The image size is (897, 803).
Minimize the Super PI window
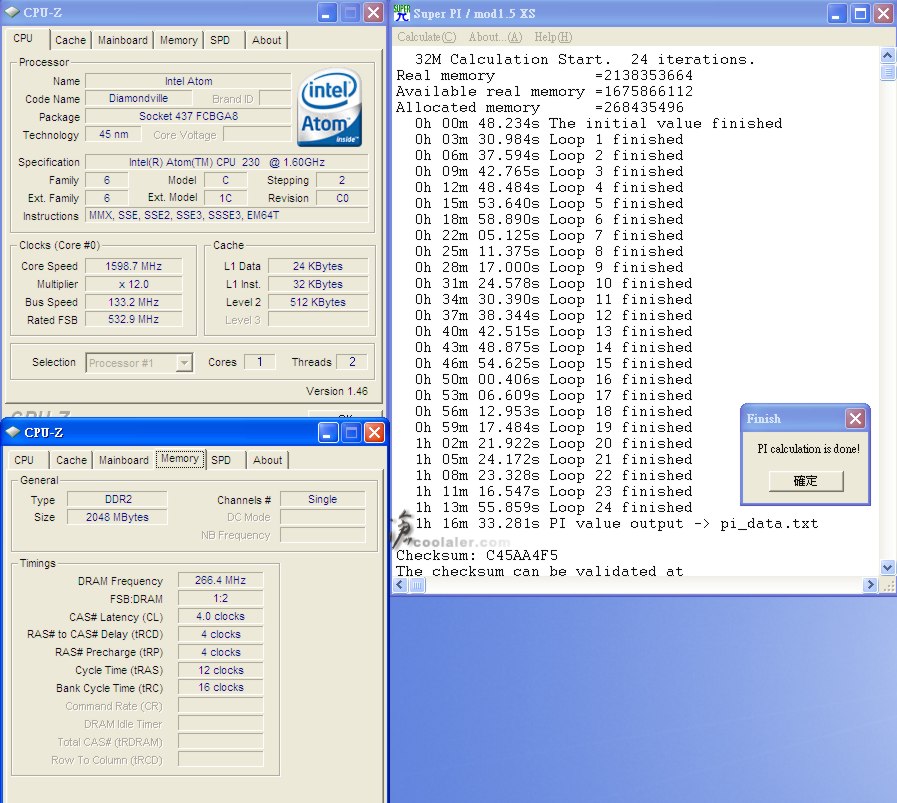click(x=836, y=13)
